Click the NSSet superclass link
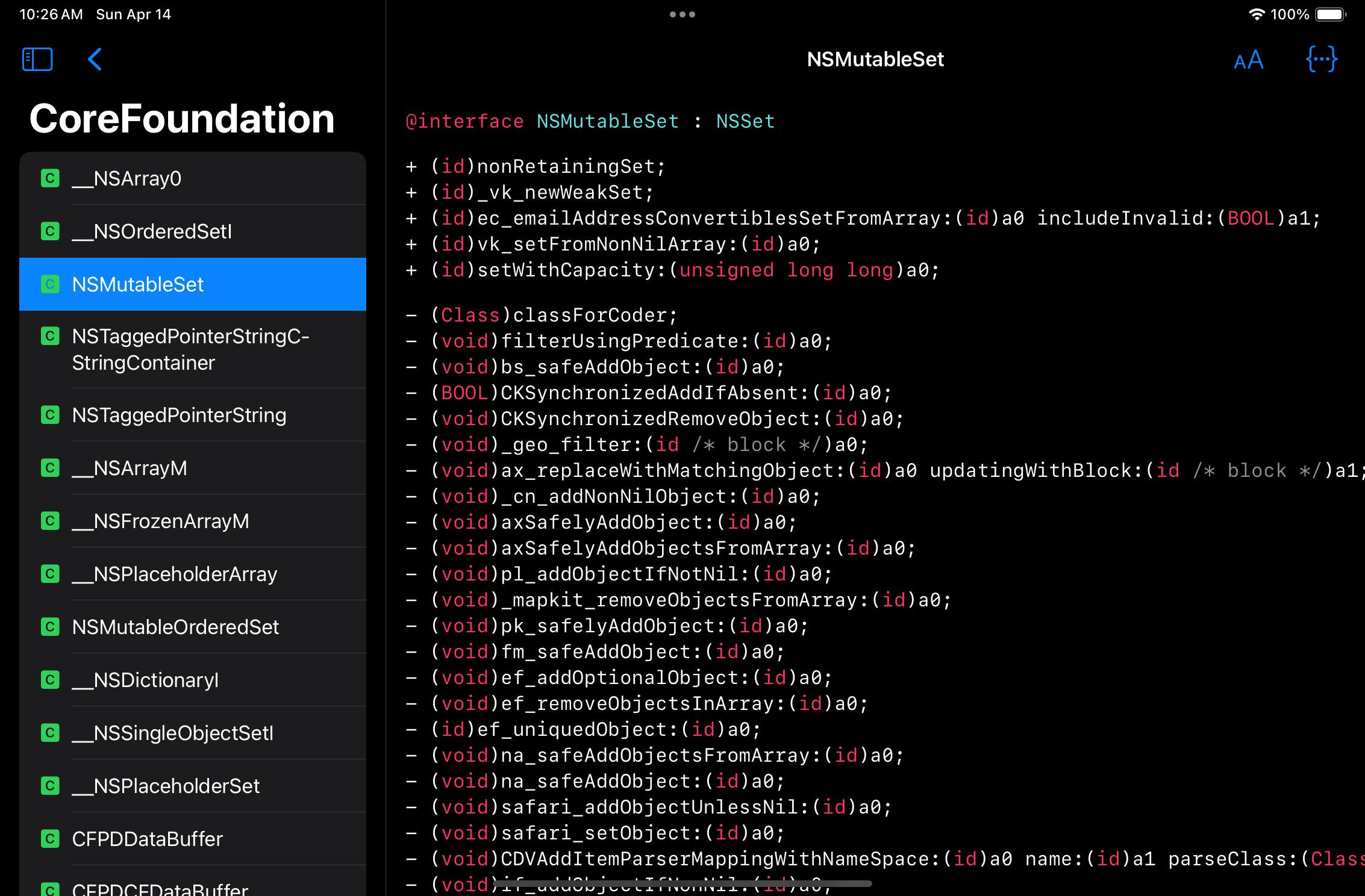The height and width of the screenshot is (896, 1365). (x=745, y=121)
